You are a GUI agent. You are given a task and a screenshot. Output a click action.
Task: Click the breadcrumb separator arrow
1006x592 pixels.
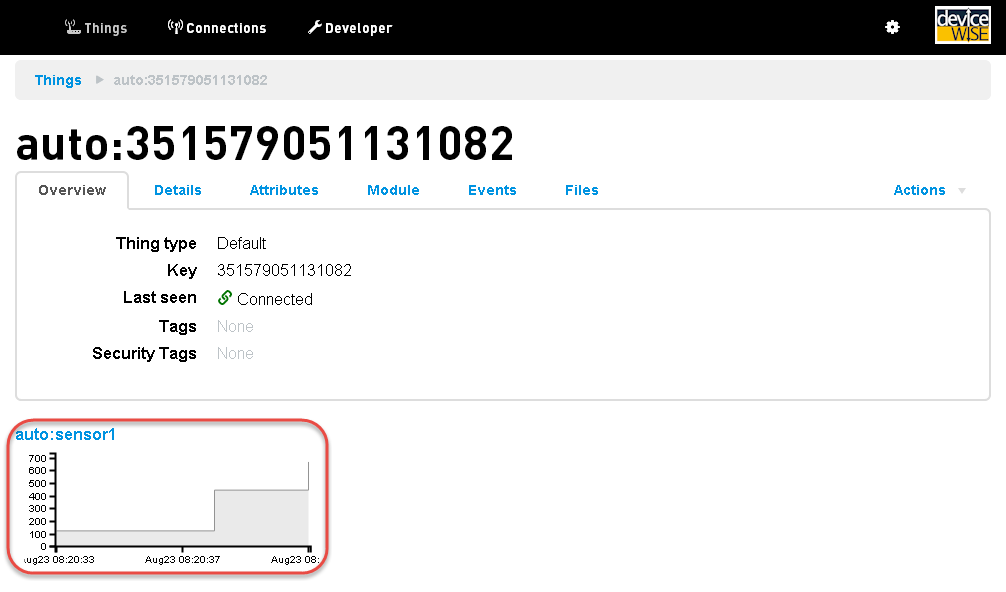pos(99,80)
